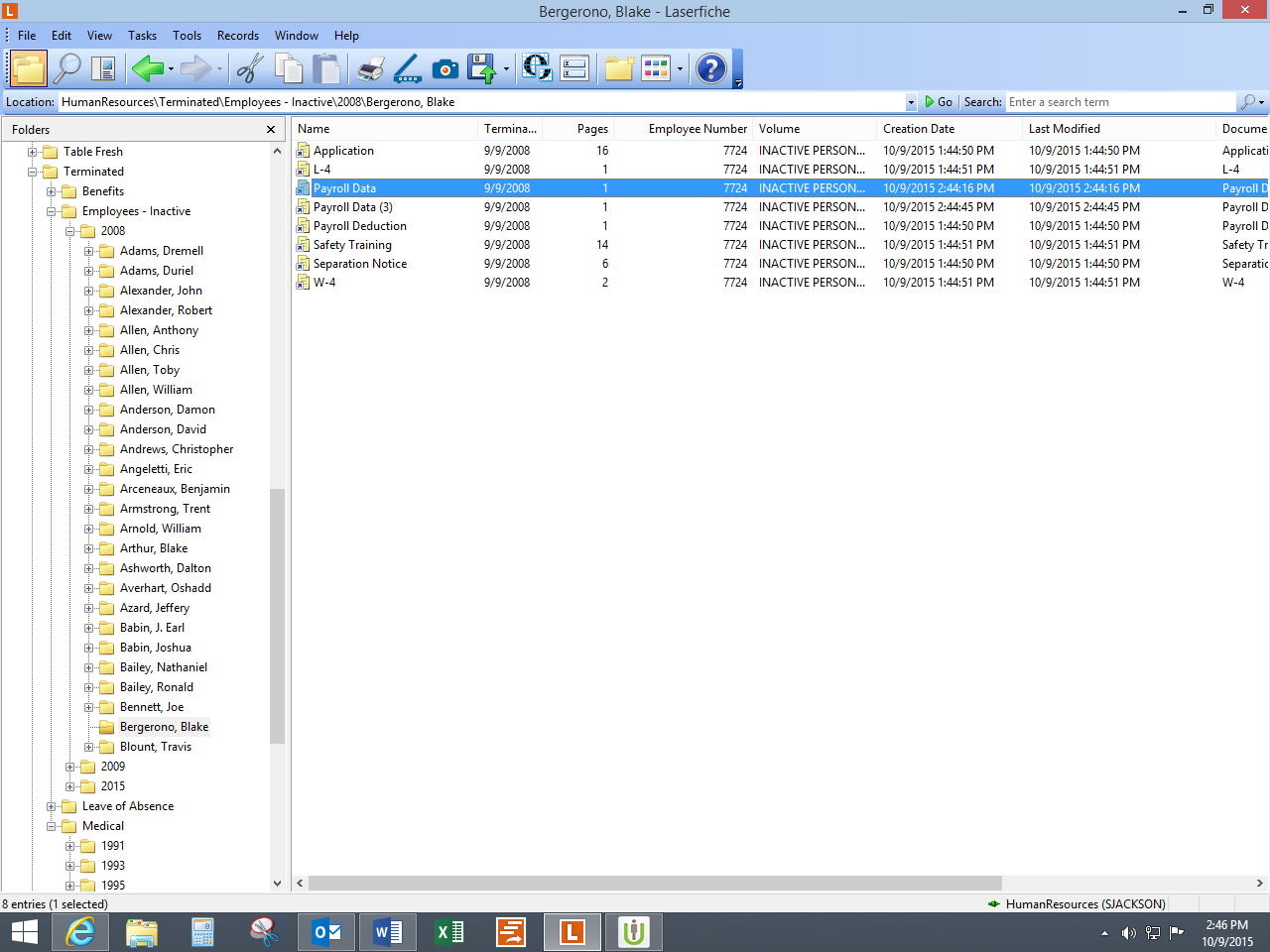Expand the Table Fresh folder
This screenshot has height=952, width=1270.
pos(33,152)
